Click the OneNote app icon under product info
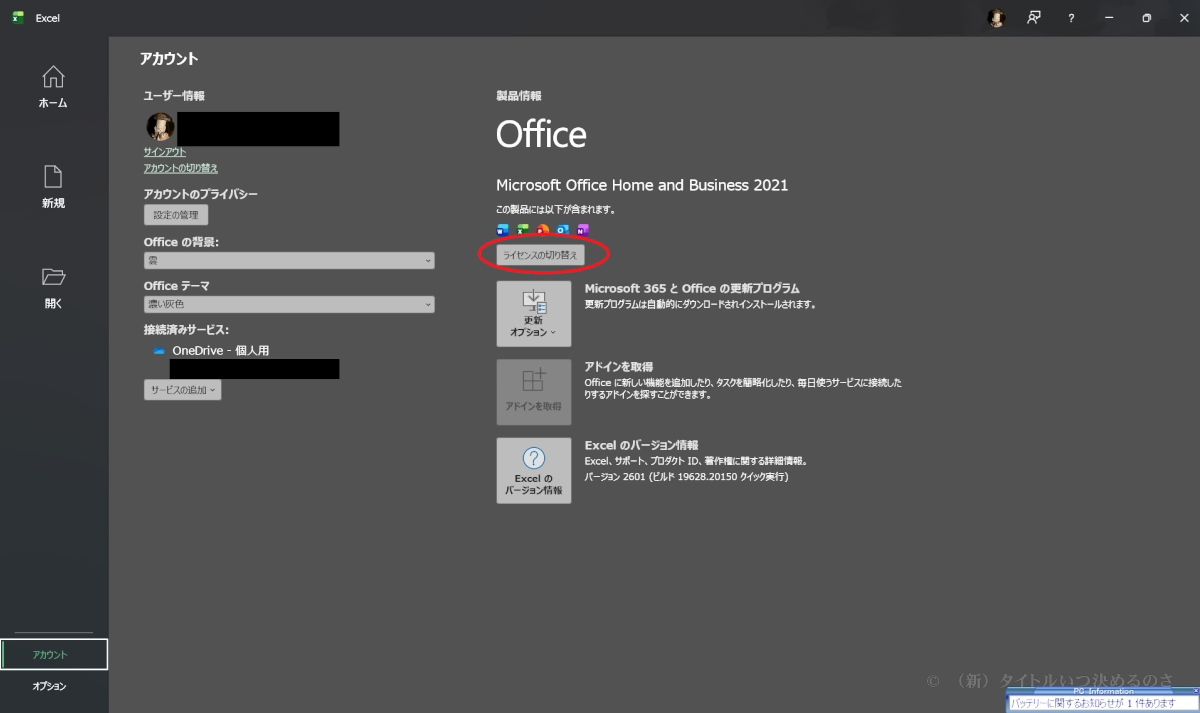The width and height of the screenshot is (1200, 713). [x=583, y=229]
